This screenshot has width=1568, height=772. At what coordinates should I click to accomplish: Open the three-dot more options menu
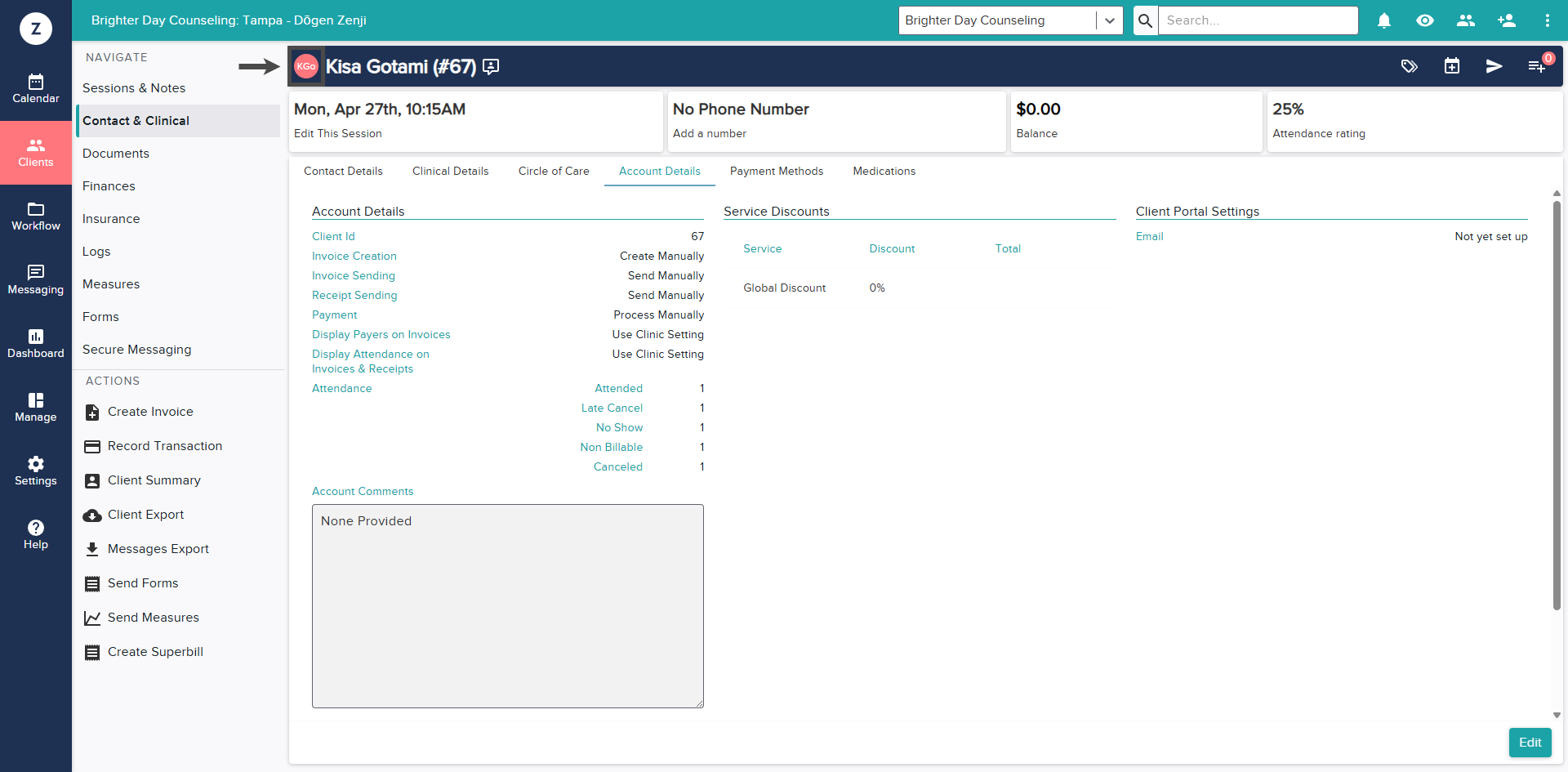(x=1548, y=20)
